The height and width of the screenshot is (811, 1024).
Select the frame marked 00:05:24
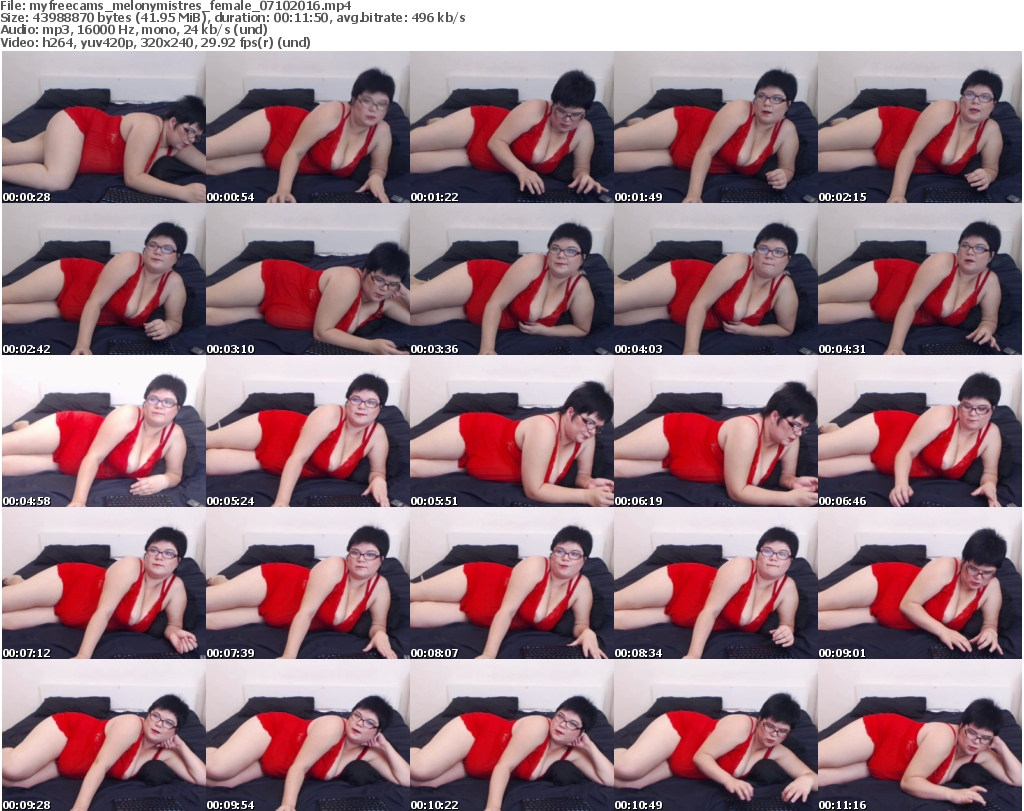coord(308,432)
